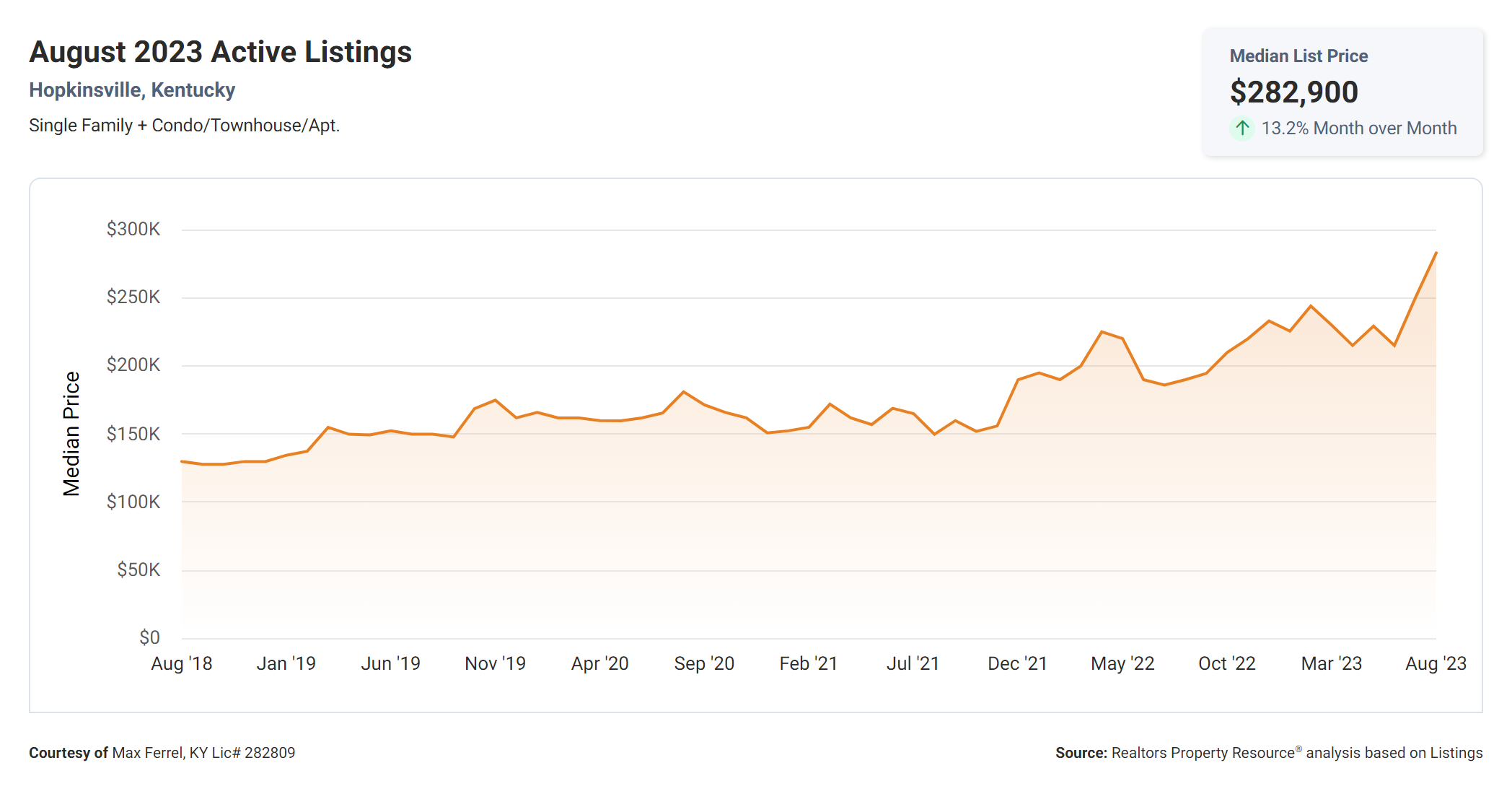Click the Oct '22 x-axis label
This screenshot has width=1512, height=794.
[1227, 664]
